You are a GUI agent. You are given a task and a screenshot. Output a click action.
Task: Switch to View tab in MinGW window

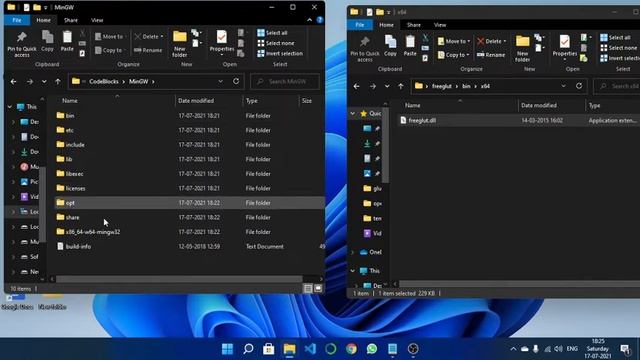(x=97, y=20)
